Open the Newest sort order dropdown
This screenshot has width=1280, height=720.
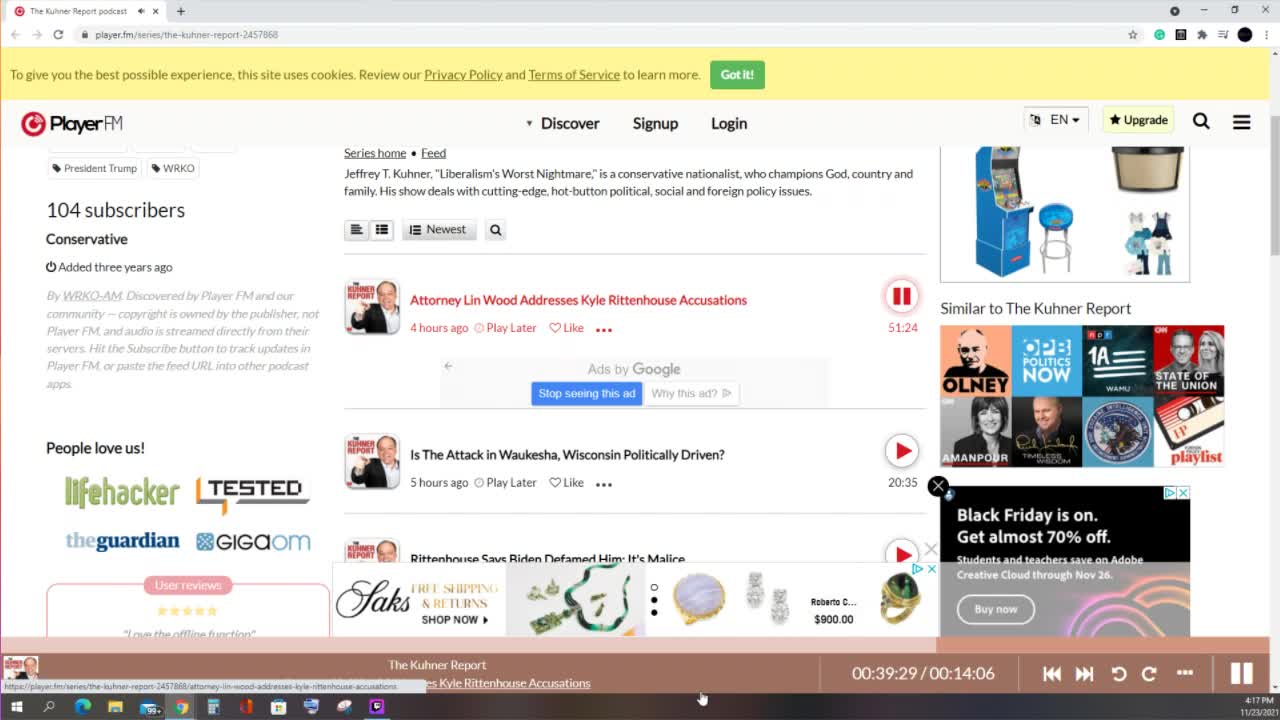coord(438,230)
